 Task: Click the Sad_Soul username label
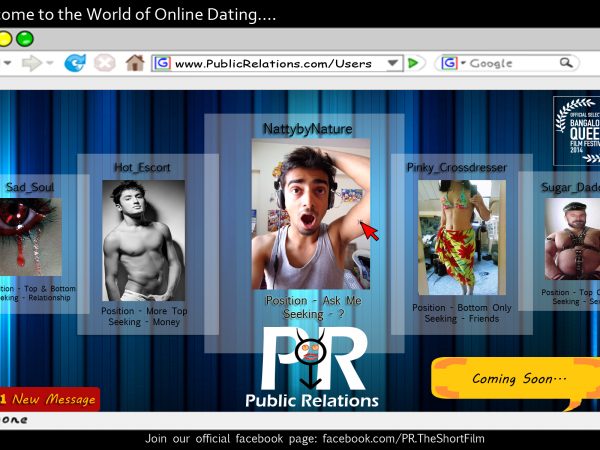pos(30,187)
